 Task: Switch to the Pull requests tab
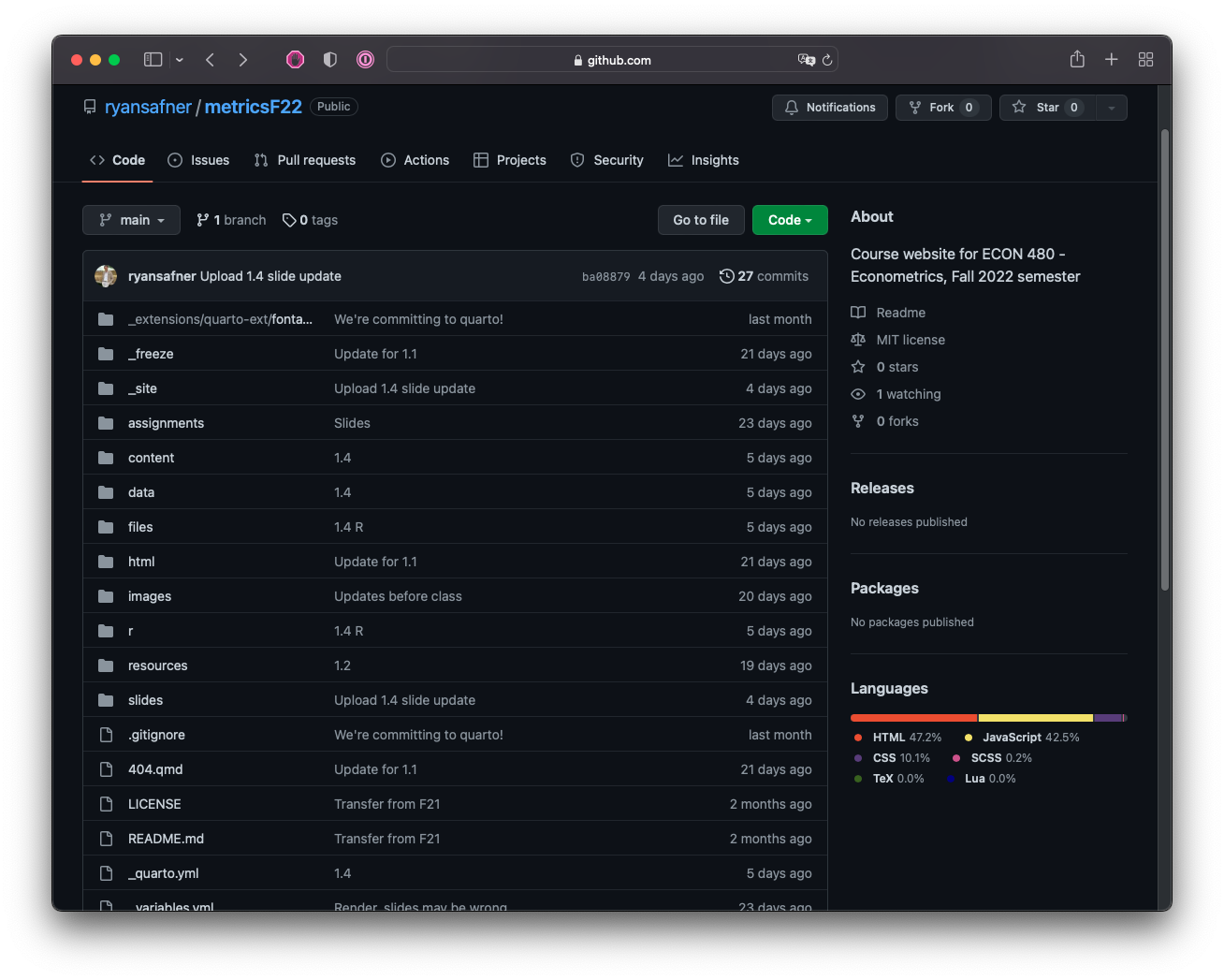point(305,160)
